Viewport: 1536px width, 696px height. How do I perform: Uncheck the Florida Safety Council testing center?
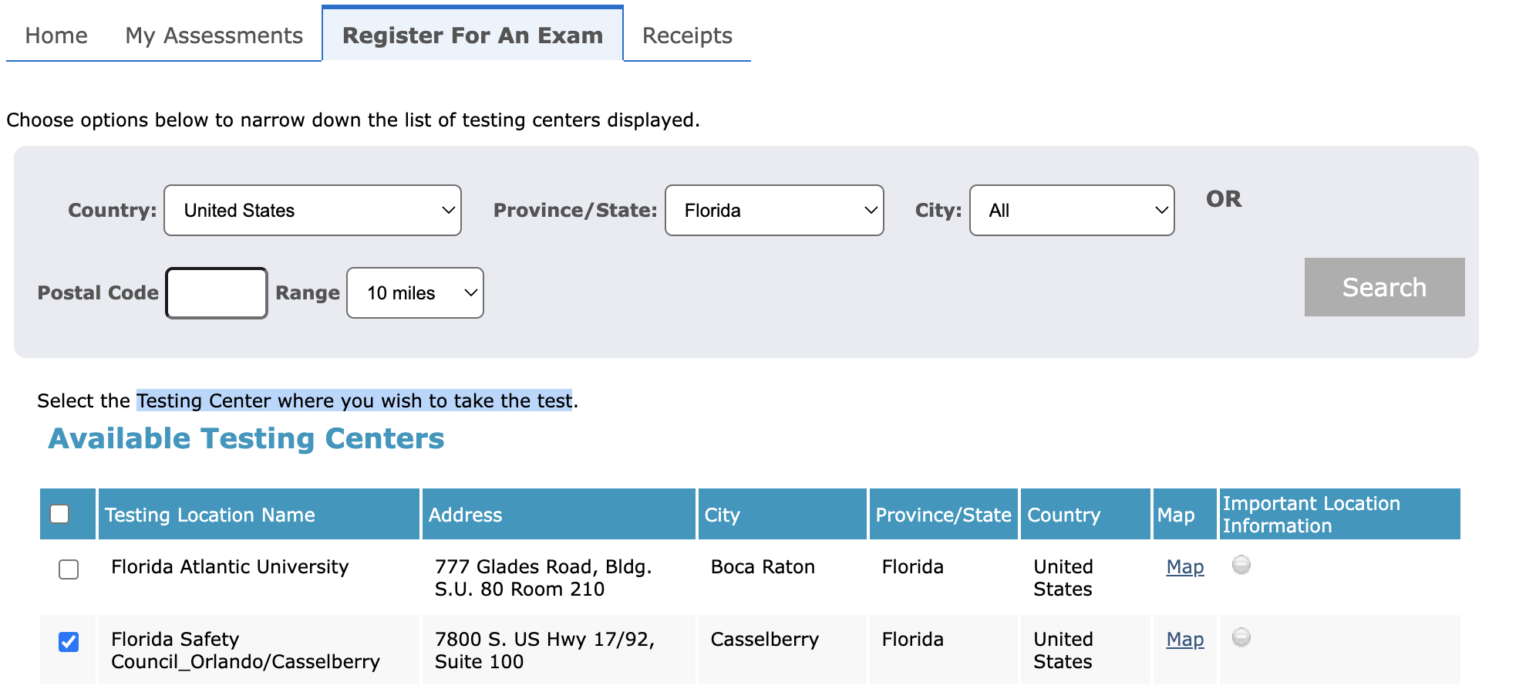pos(68,642)
